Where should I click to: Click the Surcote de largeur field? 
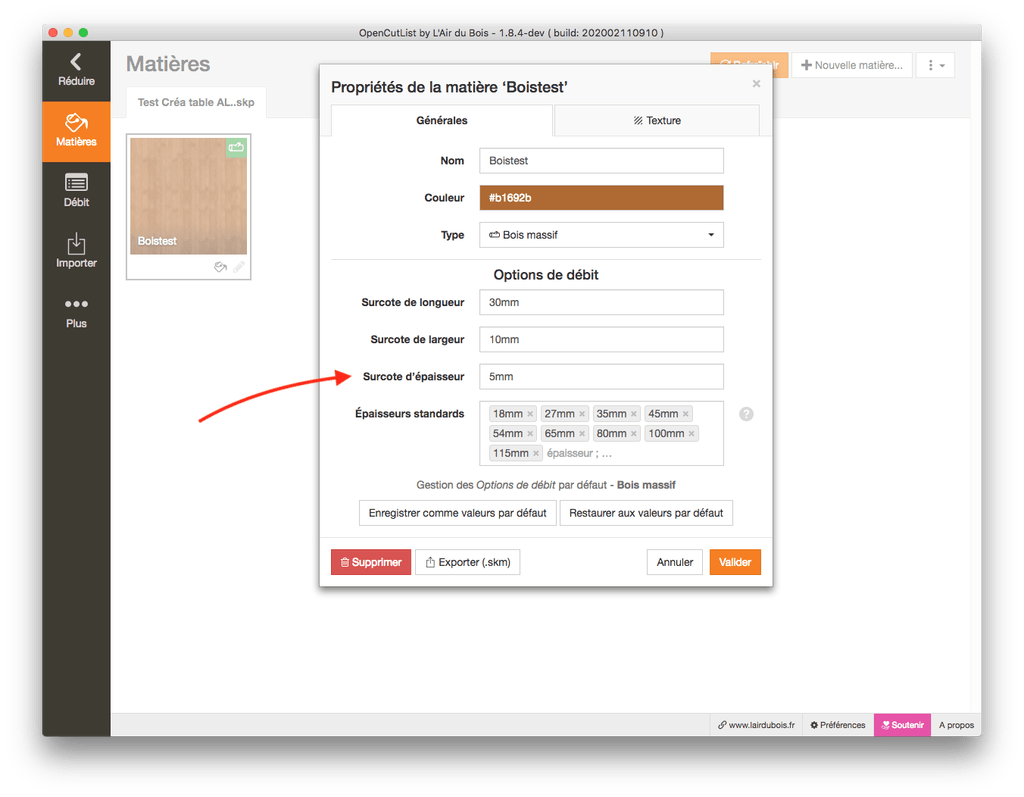(601, 340)
